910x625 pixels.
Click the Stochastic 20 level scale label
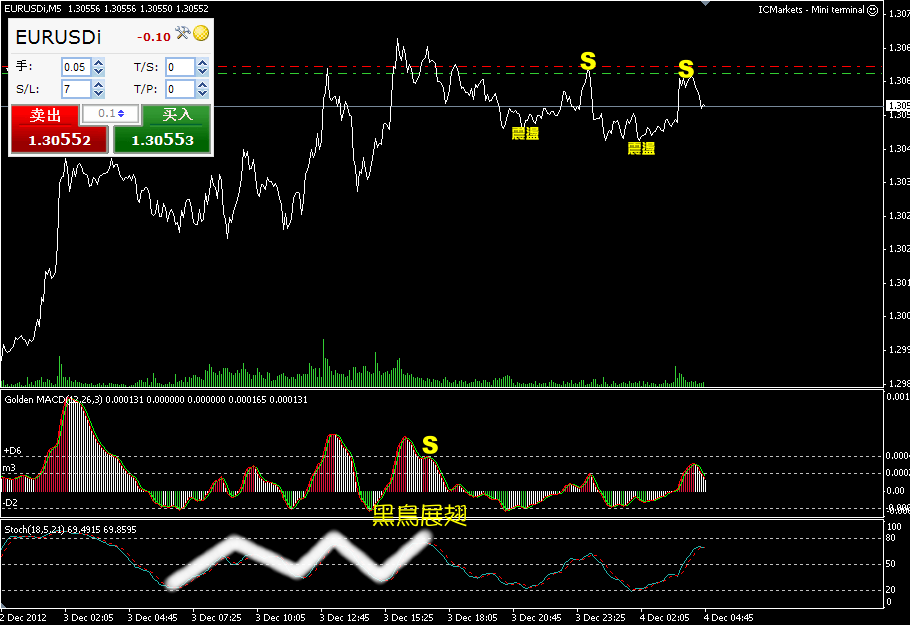(890, 590)
